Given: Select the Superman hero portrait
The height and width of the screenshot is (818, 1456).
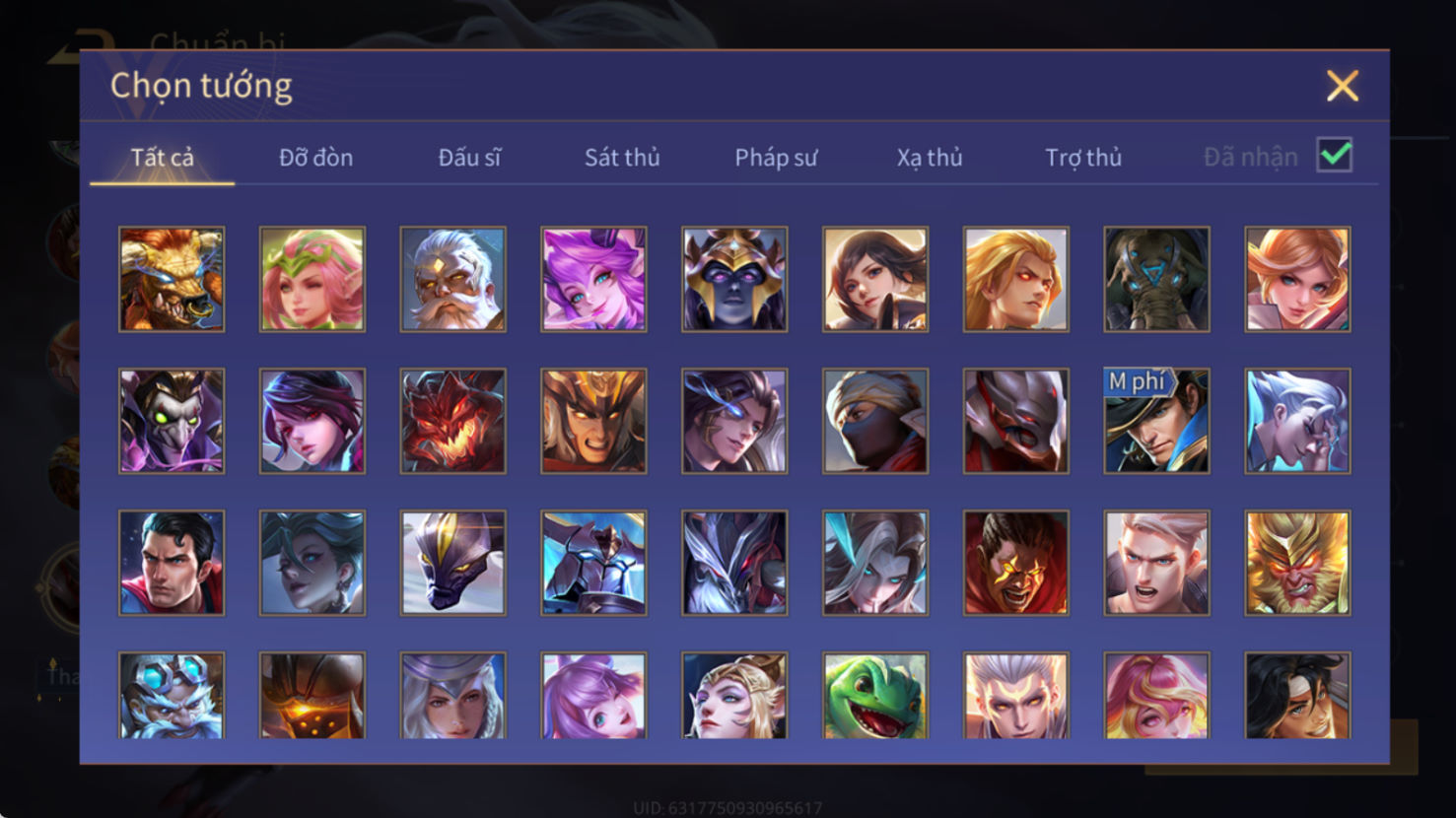Looking at the screenshot, I should tap(172, 563).
